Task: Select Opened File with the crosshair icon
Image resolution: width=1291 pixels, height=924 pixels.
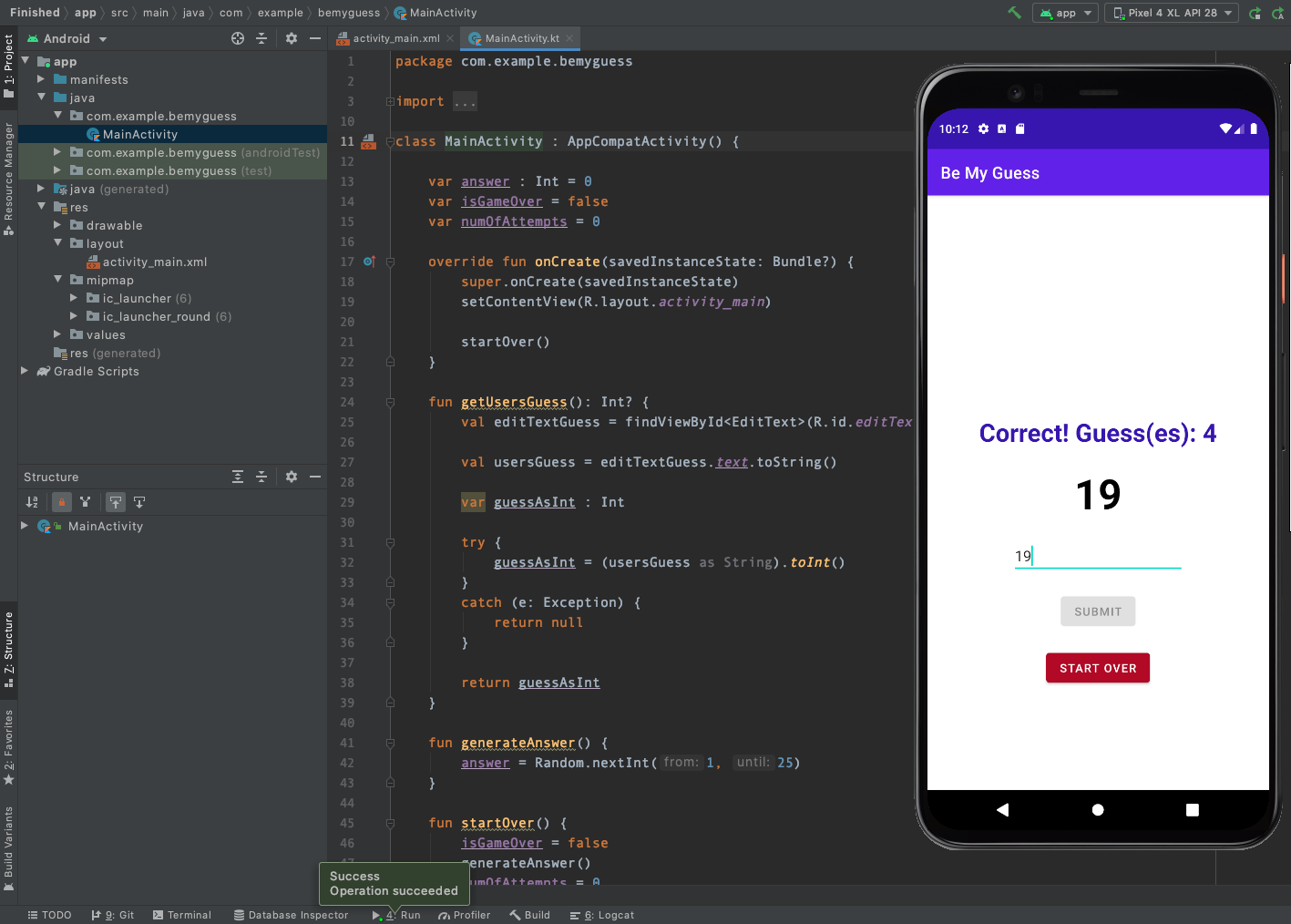Action: point(238,38)
